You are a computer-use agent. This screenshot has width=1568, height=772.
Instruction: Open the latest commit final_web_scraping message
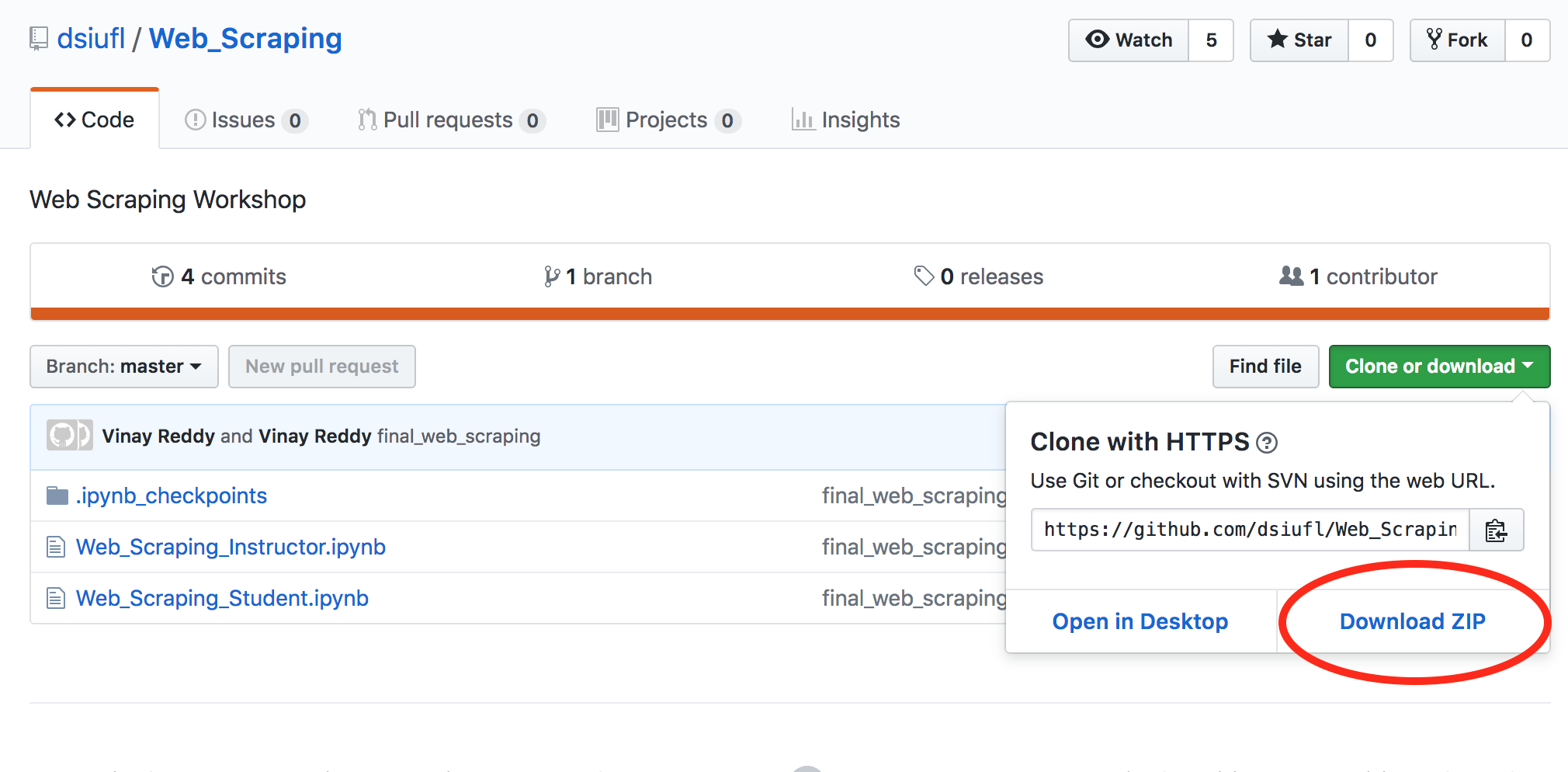[x=459, y=436]
